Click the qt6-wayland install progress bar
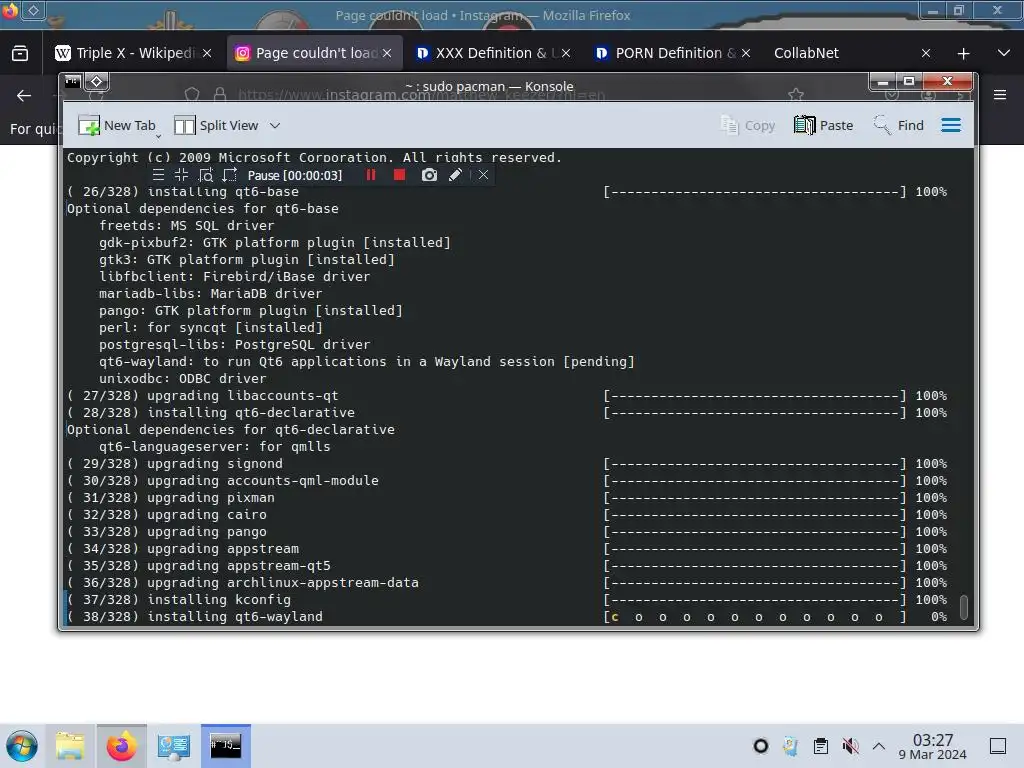This screenshot has width=1024, height=768. 755,617
